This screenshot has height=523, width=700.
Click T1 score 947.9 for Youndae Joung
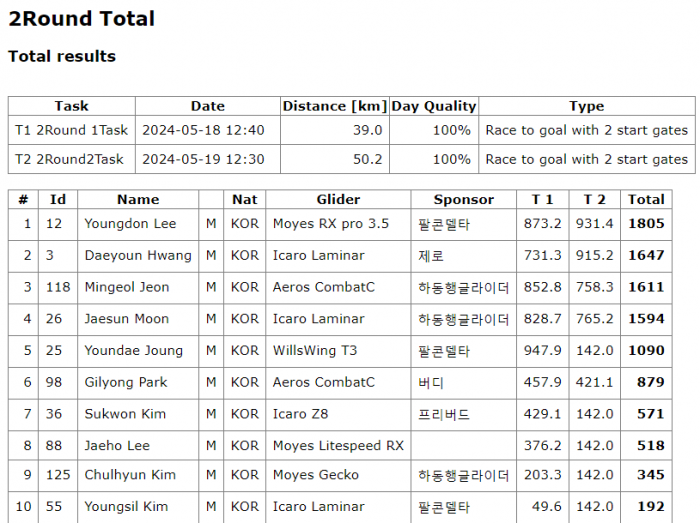coord(543,351)
